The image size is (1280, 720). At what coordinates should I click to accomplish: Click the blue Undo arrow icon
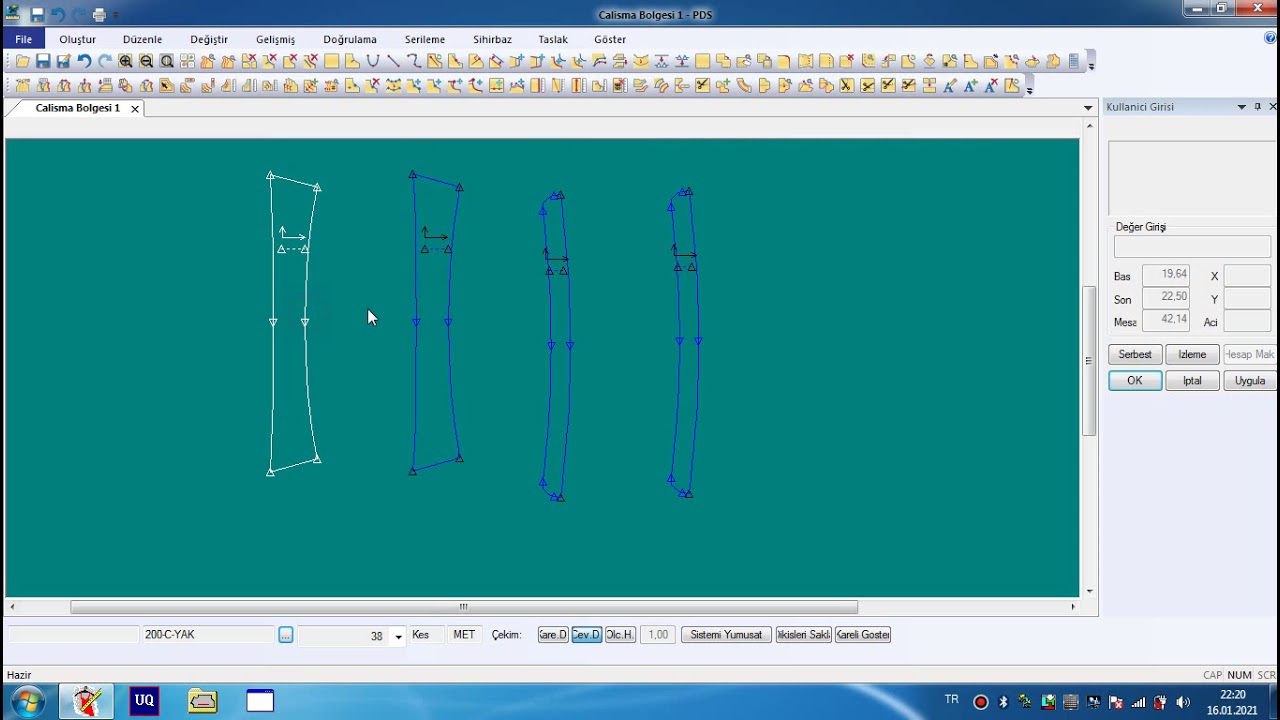pos(84,61)
